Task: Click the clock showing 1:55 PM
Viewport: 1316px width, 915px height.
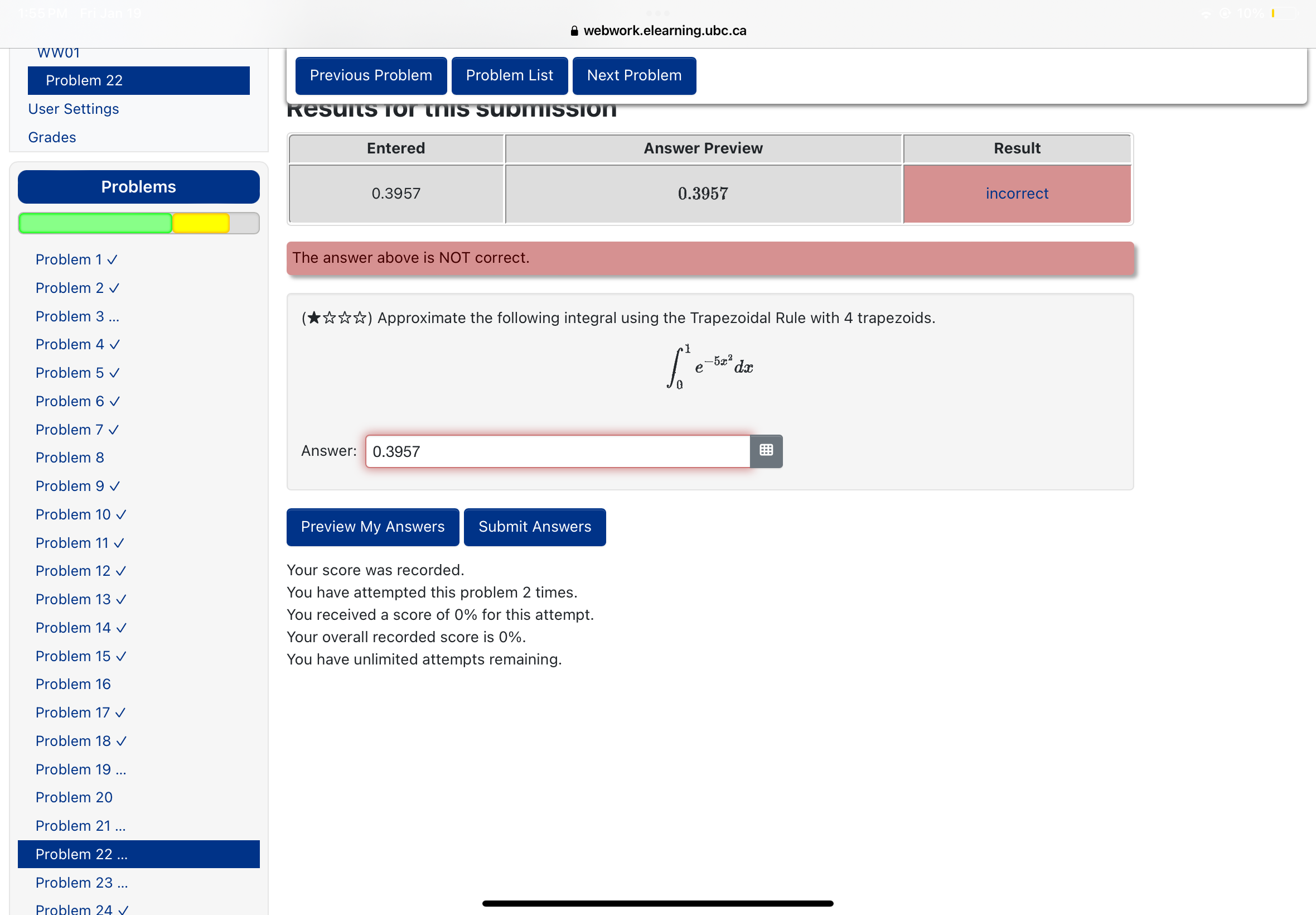Action: pyautogui.click(x=42, y=13)
